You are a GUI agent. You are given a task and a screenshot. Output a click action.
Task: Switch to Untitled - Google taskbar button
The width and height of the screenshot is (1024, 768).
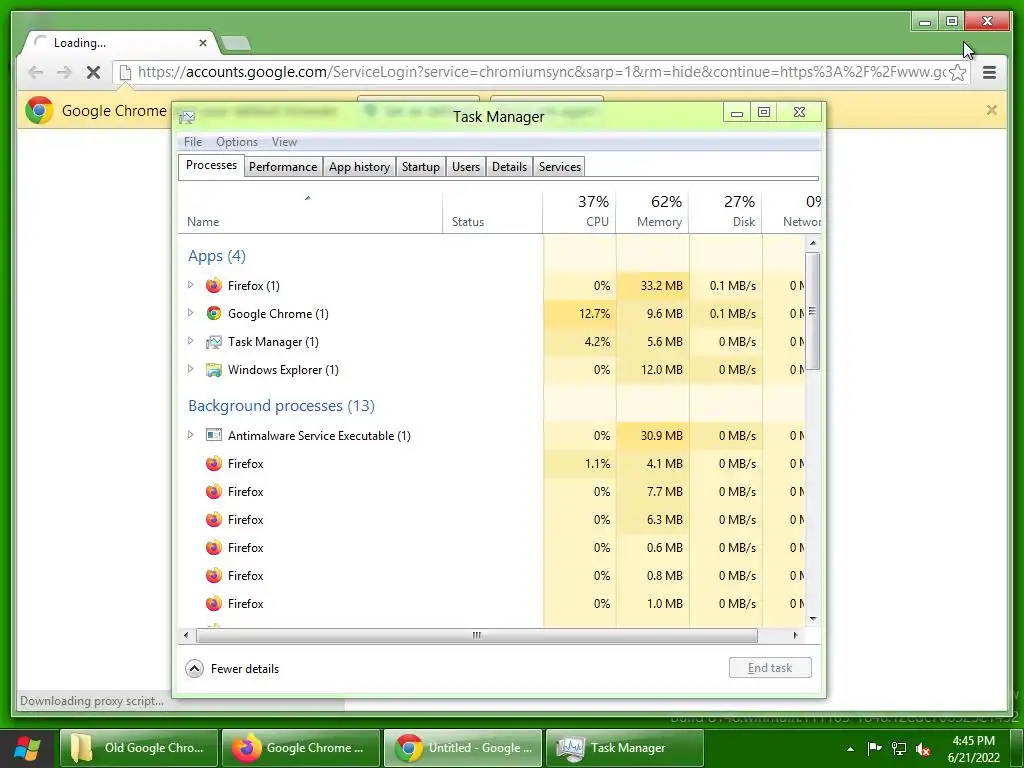coord(462,748)
